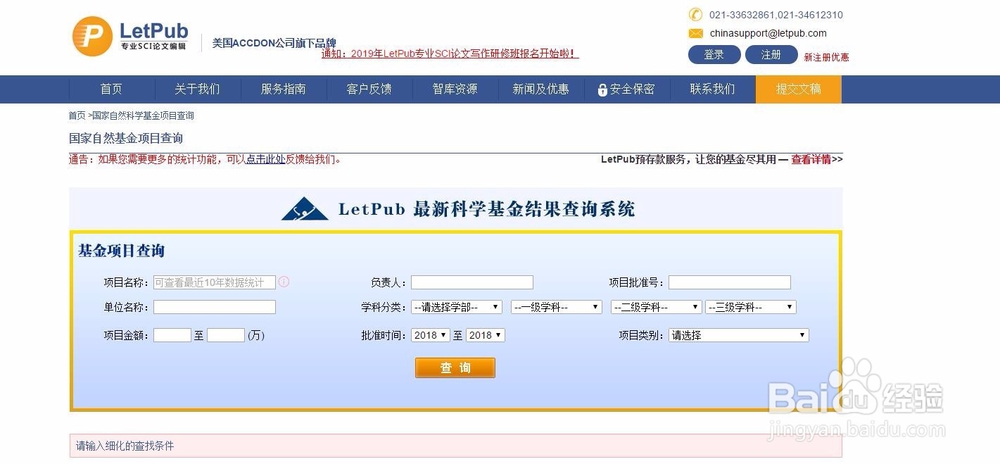Click the 新注册优惠 link

827,57
